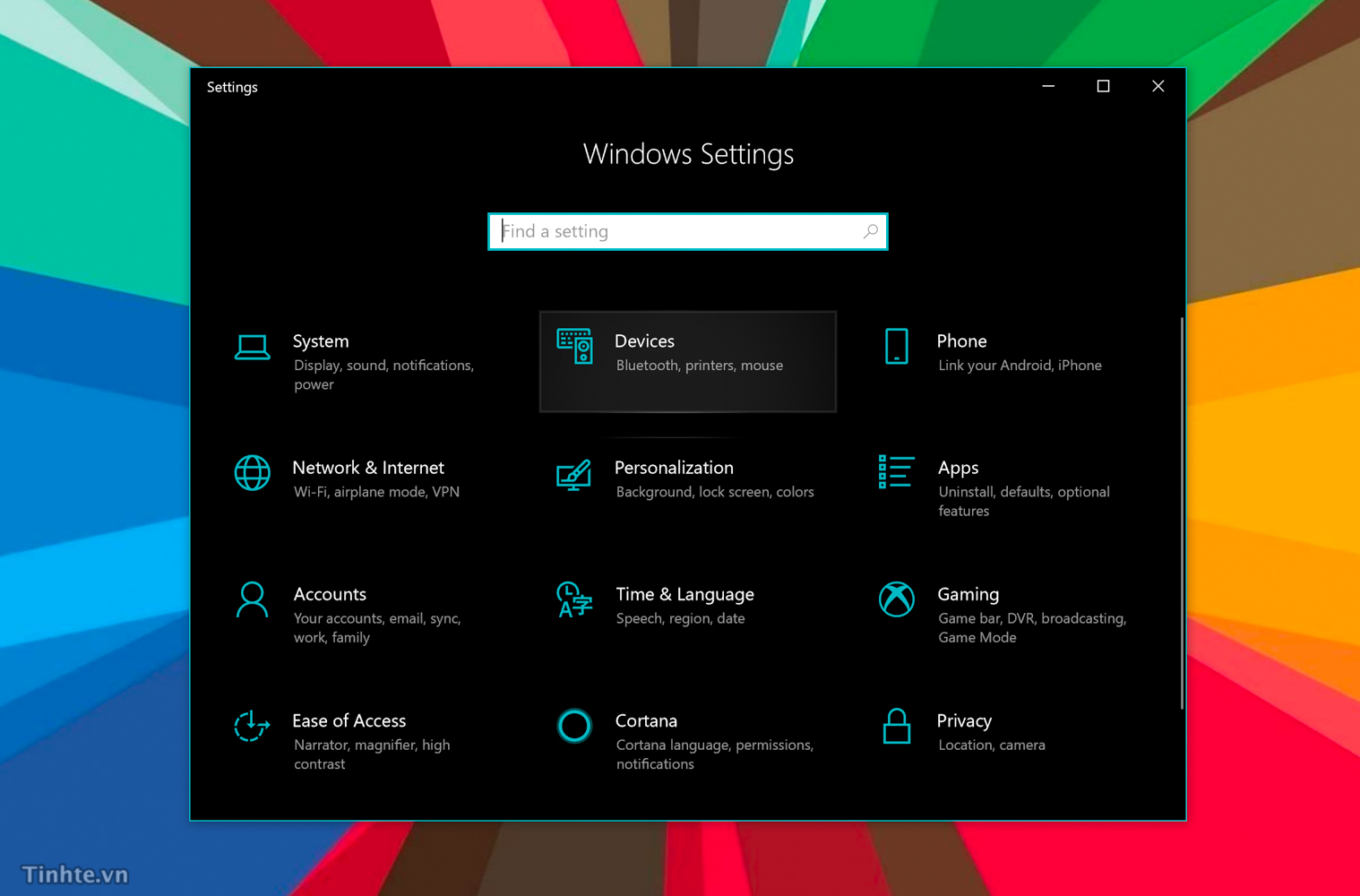1360x896 pixels.
Task: Click the Apps list icon
Action: [x=896, y=472]
